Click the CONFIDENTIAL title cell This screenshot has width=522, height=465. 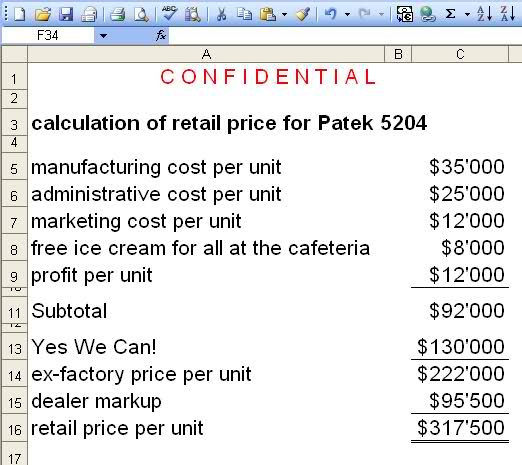(268, 76)
